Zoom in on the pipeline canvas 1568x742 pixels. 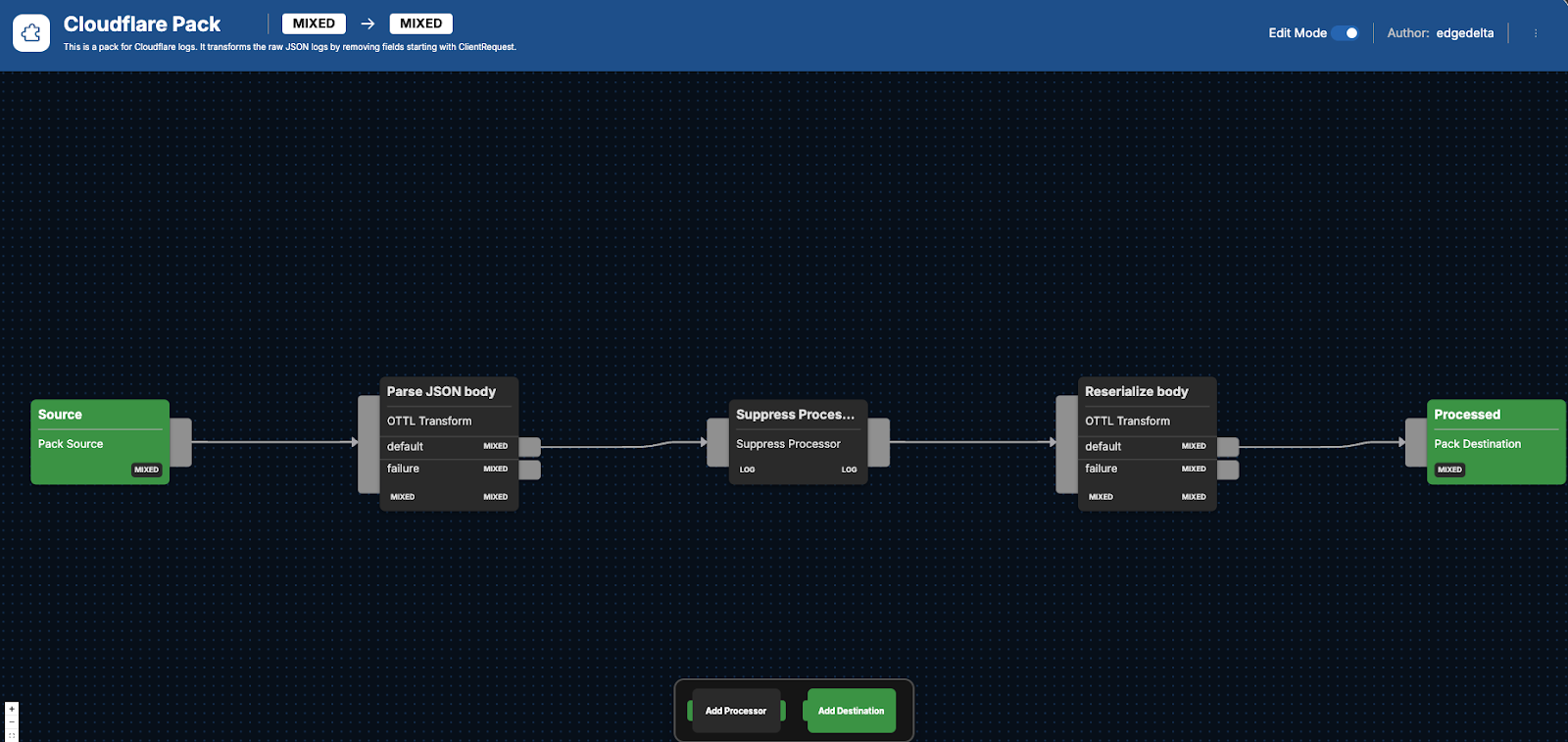point(12,709)
